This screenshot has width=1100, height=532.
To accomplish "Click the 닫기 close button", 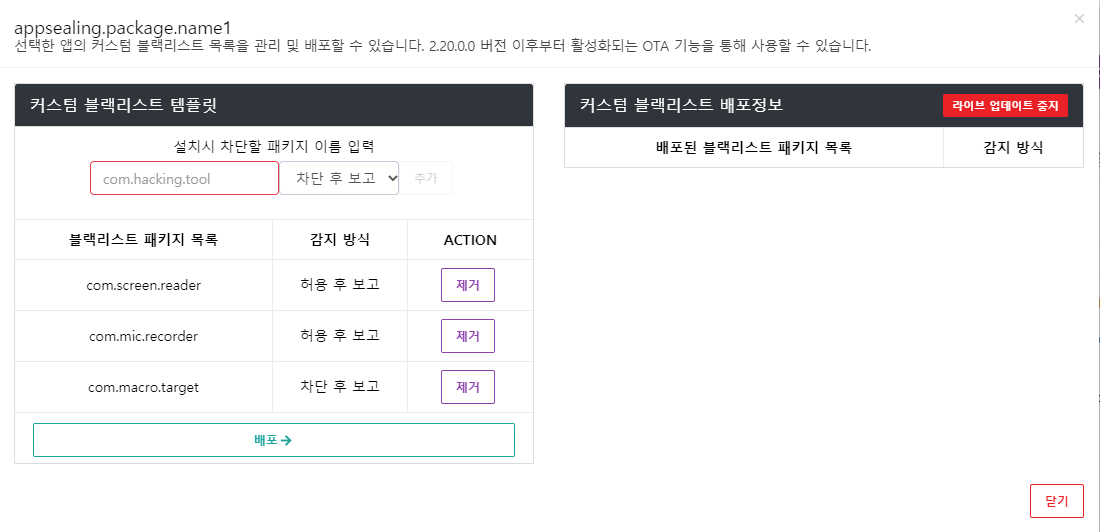I will (x=1057, y=501).
